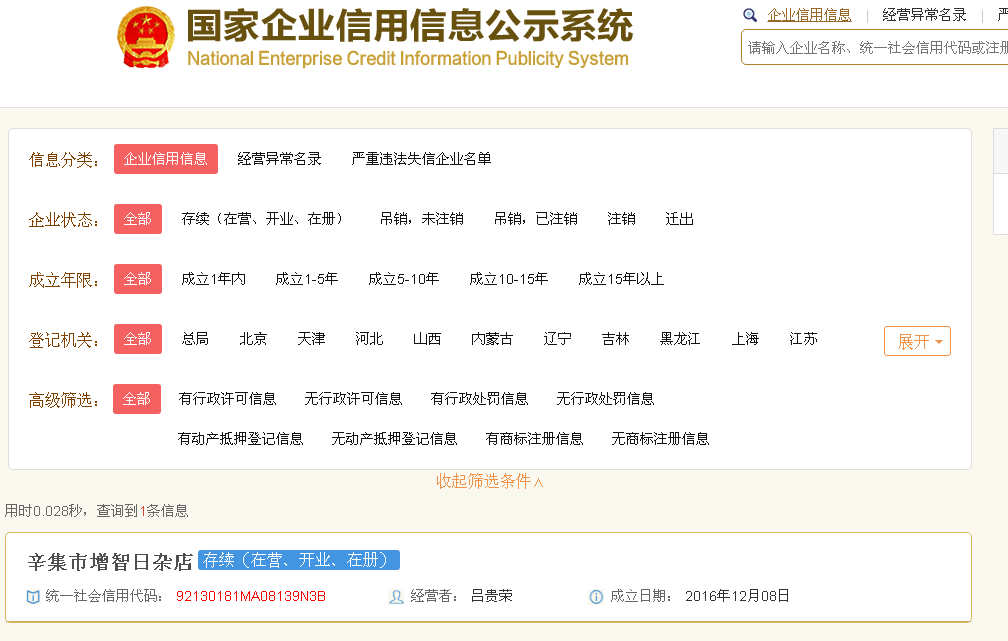
Task: Filter by 吊销，已注销 status
Action: click(536, 219)
